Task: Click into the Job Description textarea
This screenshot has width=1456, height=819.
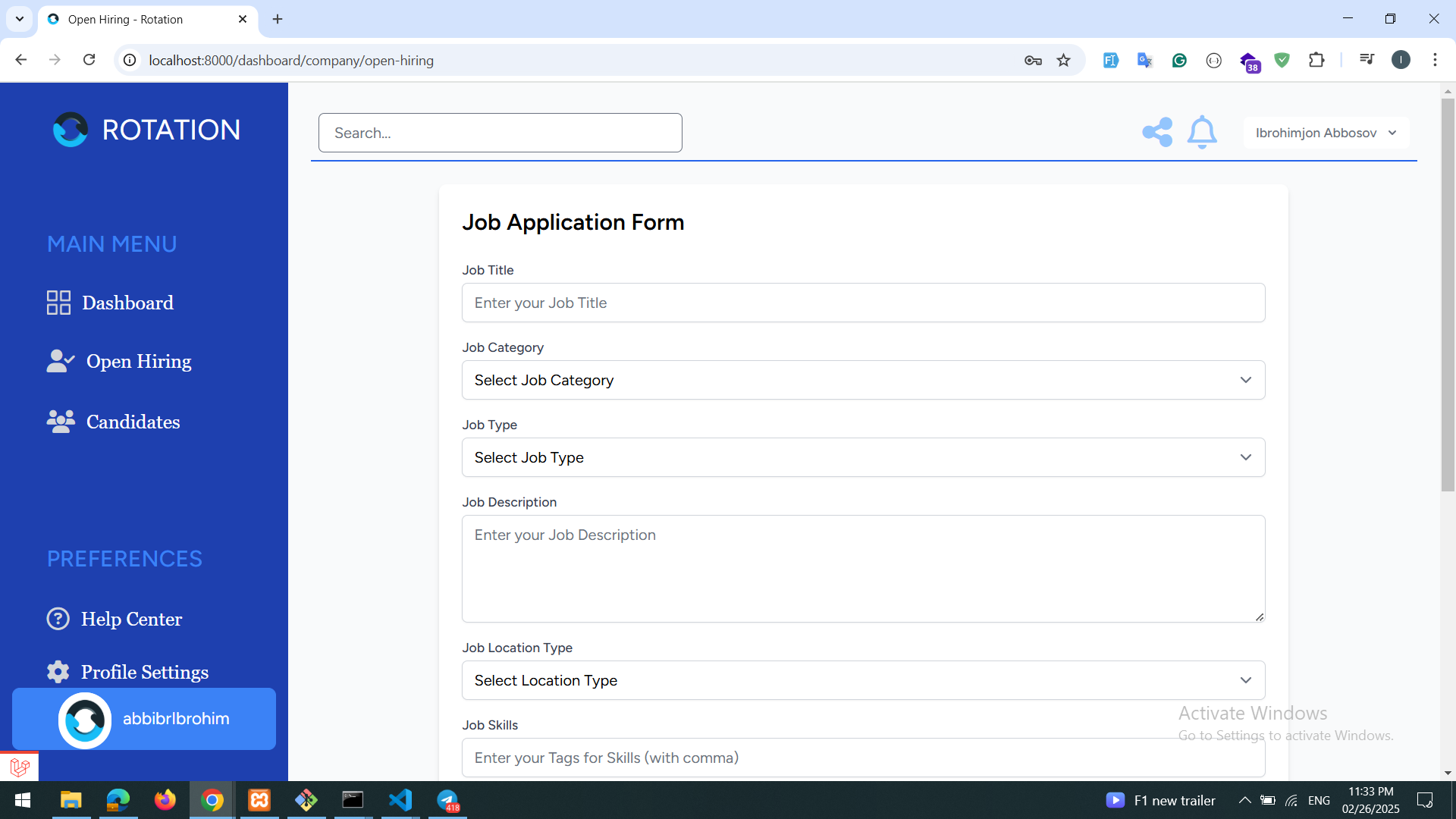Action: (x=863, y=569)
